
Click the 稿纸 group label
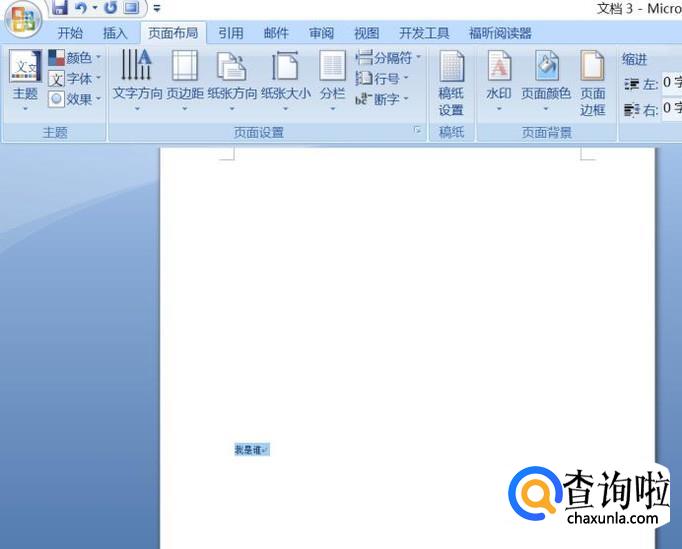click(451, 132)
